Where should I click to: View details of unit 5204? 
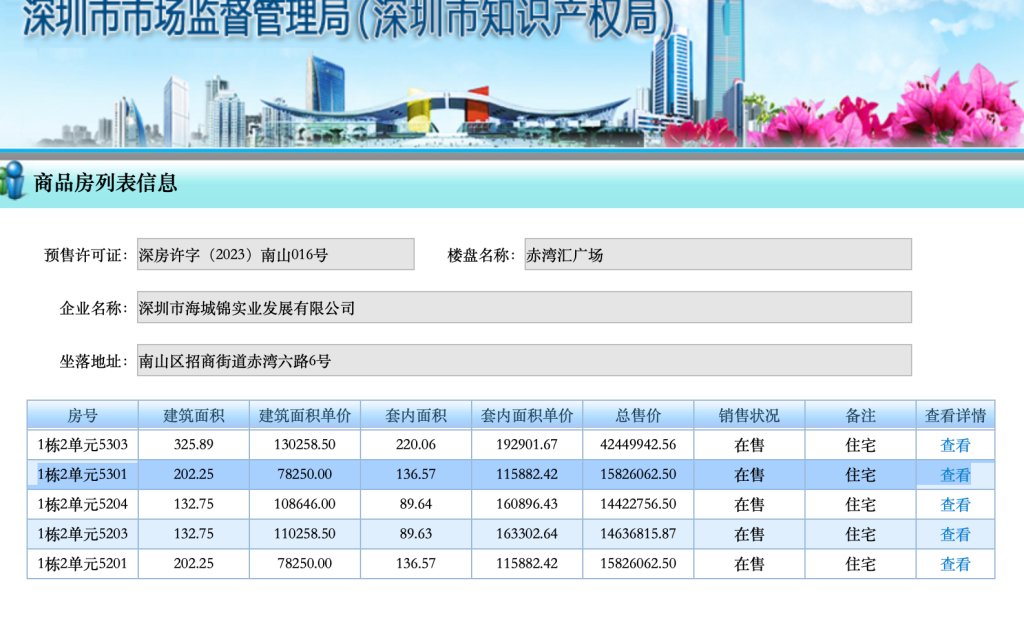point(955,505)
